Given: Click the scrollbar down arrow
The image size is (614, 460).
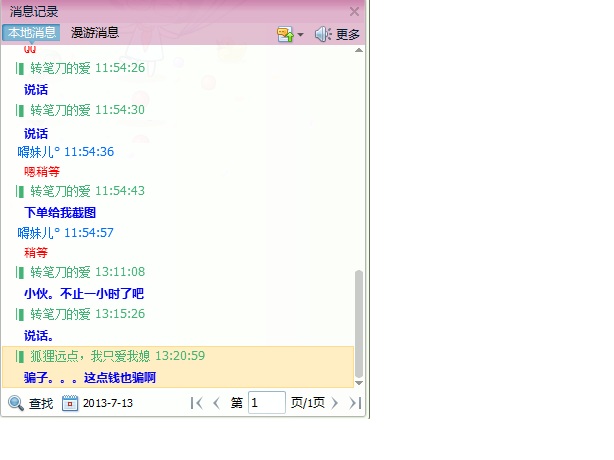Looking at the screenshot, I should [x=359, y=383].
